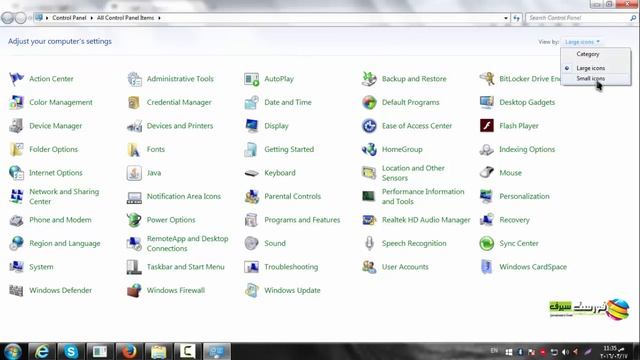Open Realtek HD Audio Manager link

click(x=426, y=220)
